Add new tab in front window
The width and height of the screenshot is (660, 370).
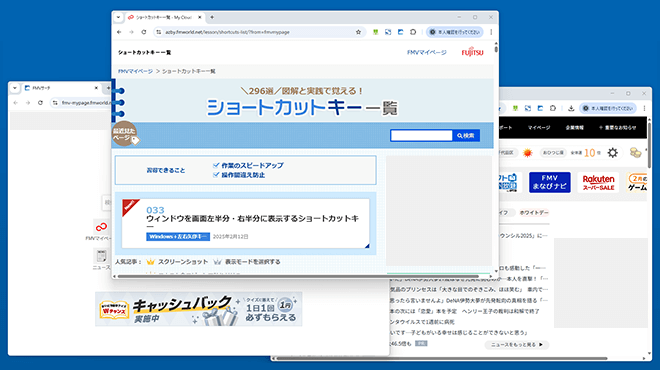point(212,17)
